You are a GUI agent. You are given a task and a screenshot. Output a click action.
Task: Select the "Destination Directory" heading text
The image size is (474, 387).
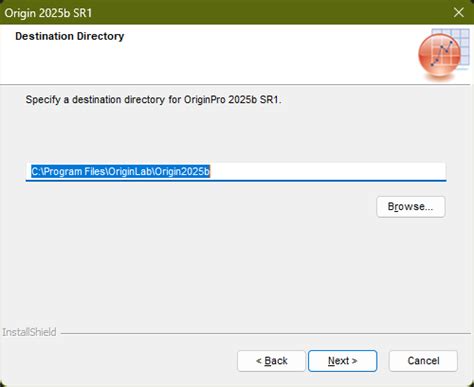coord(70,36)
